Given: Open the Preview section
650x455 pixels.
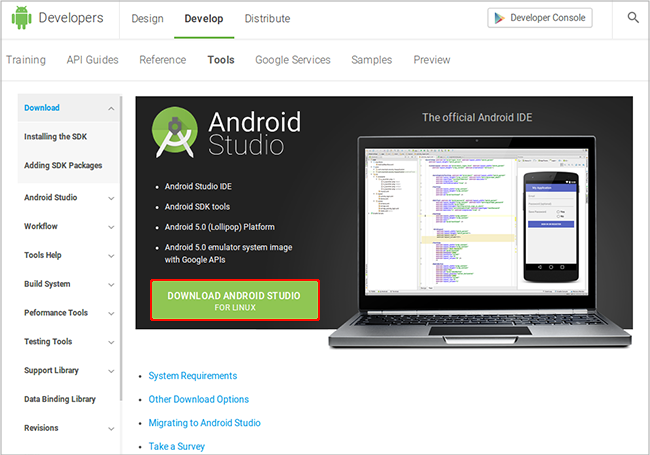Looking at the screenshot, I should pos(432,60).
